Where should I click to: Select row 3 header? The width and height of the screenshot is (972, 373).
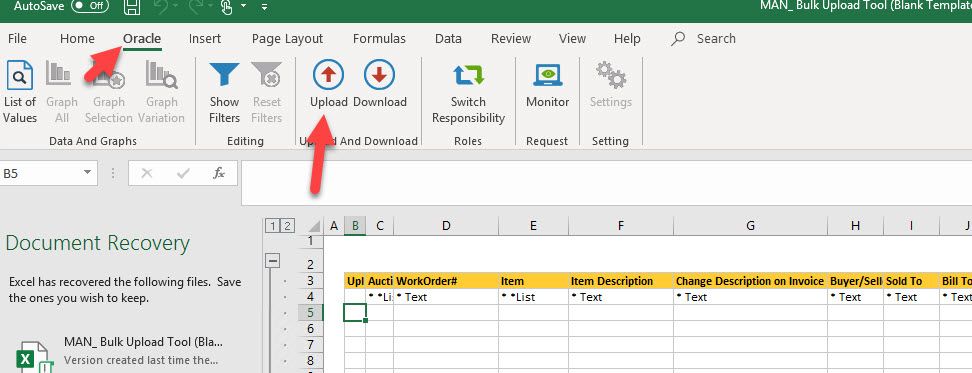point(311,281)
